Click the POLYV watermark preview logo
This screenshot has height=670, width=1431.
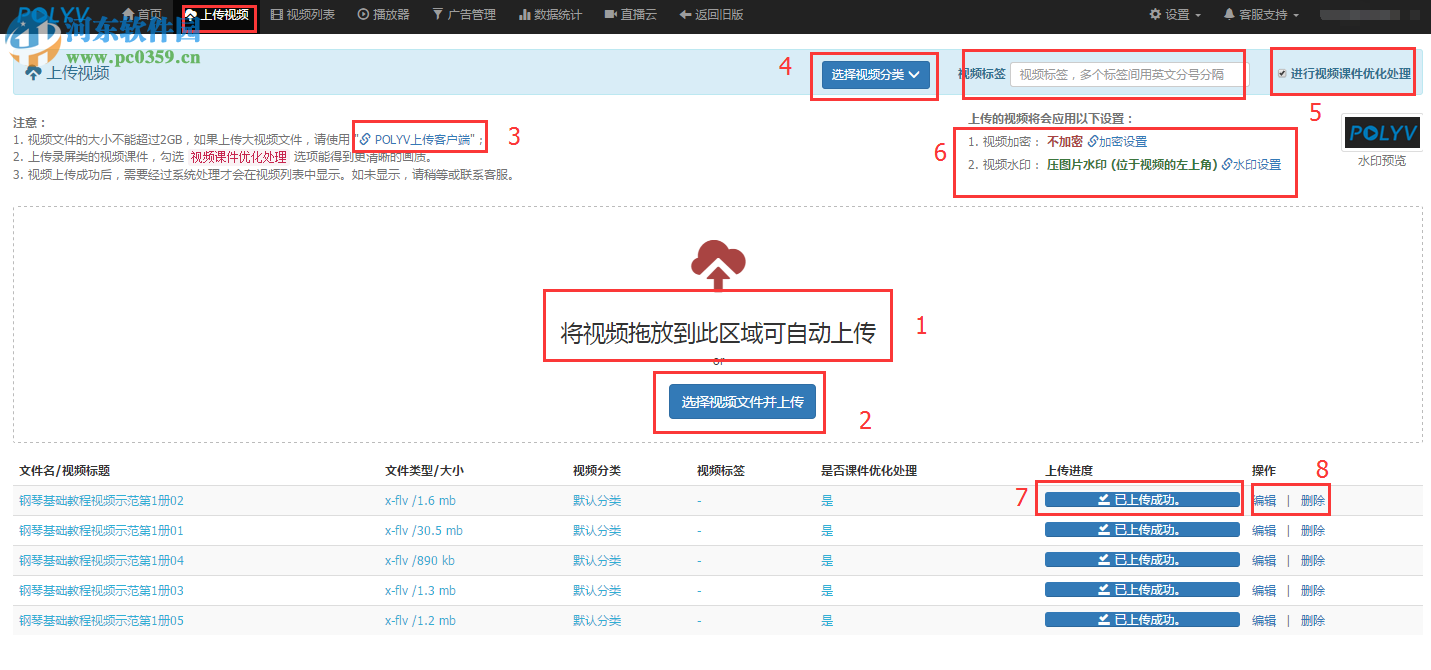pos(1380,131)
